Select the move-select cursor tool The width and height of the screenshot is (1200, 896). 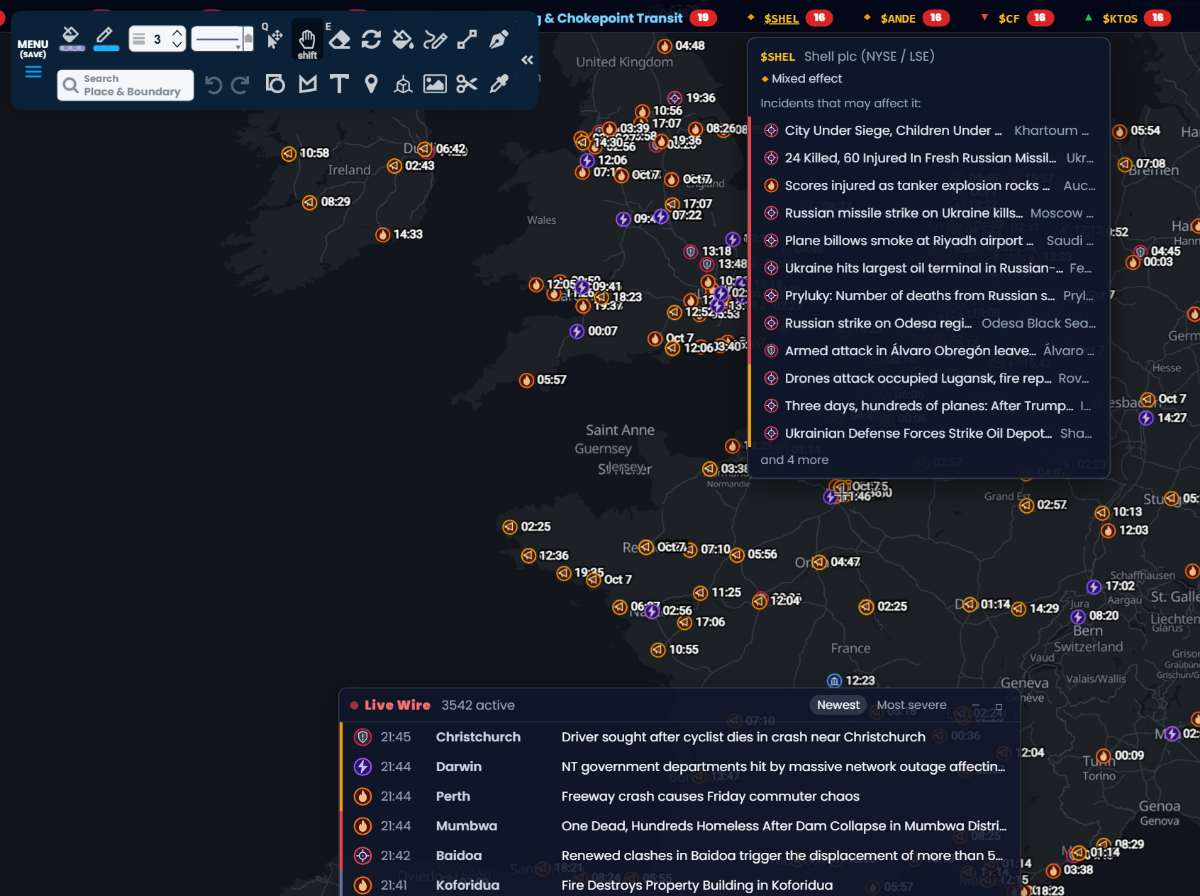click(x=275, y=39)
